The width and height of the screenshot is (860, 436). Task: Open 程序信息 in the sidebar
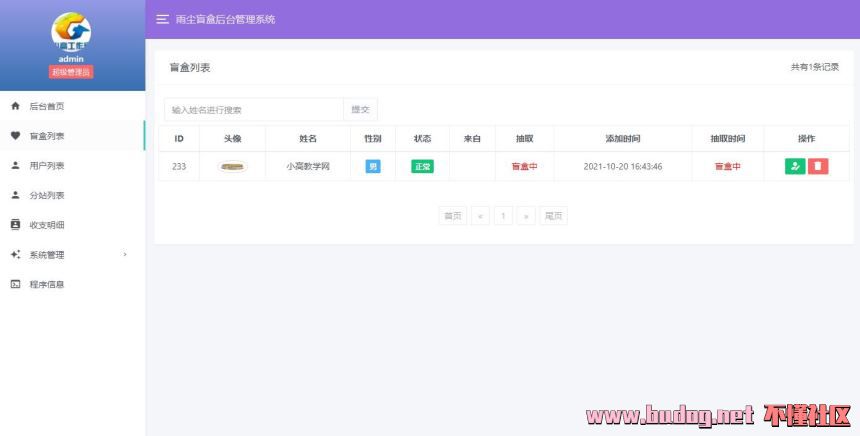coord(72,284)
